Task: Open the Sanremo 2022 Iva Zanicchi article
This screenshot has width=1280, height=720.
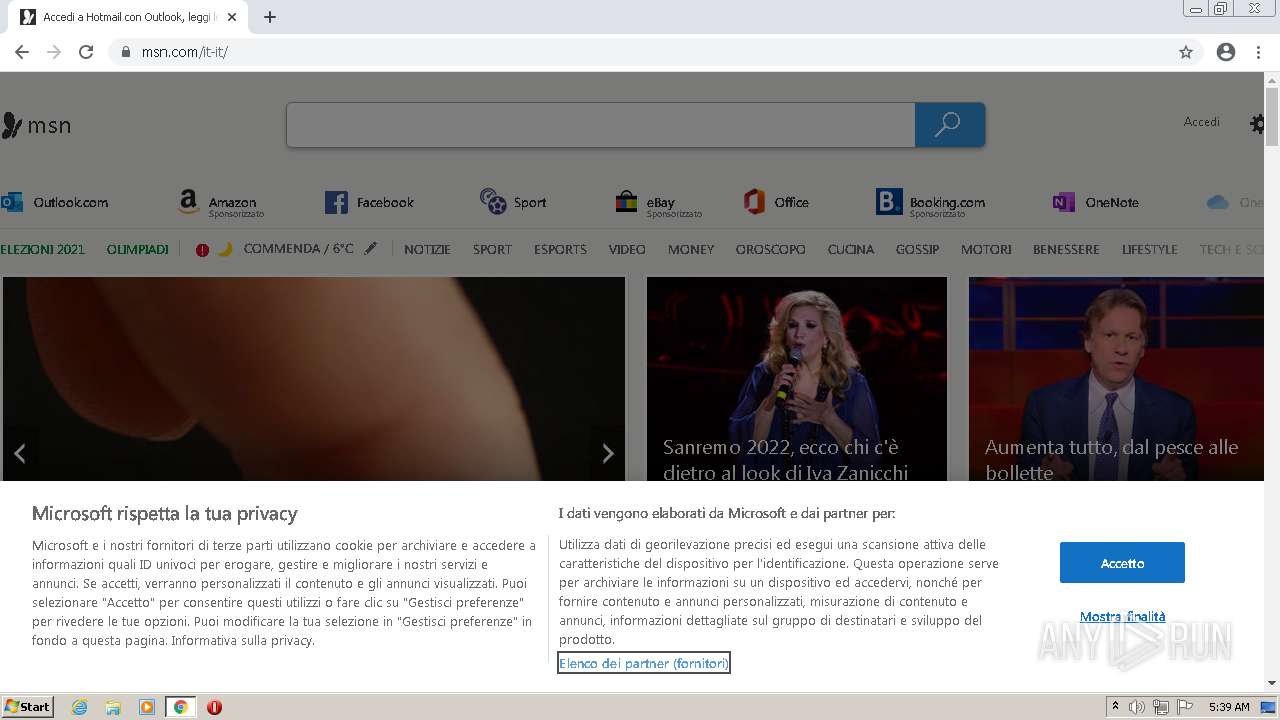Action: 796,379
